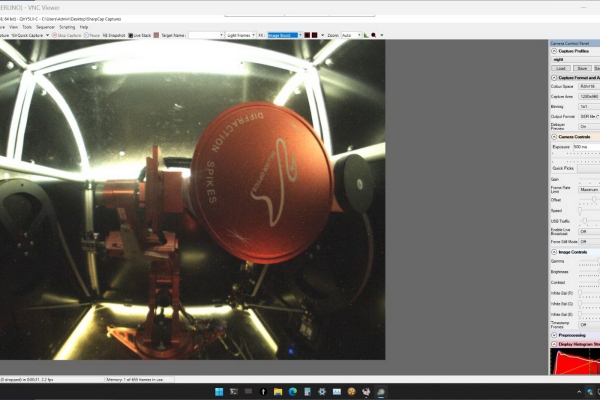The width and height of the screenshot is (600, 400).
Task: Open the Target Name combo box
Action: pyautogui.click(x=206, y=35)
